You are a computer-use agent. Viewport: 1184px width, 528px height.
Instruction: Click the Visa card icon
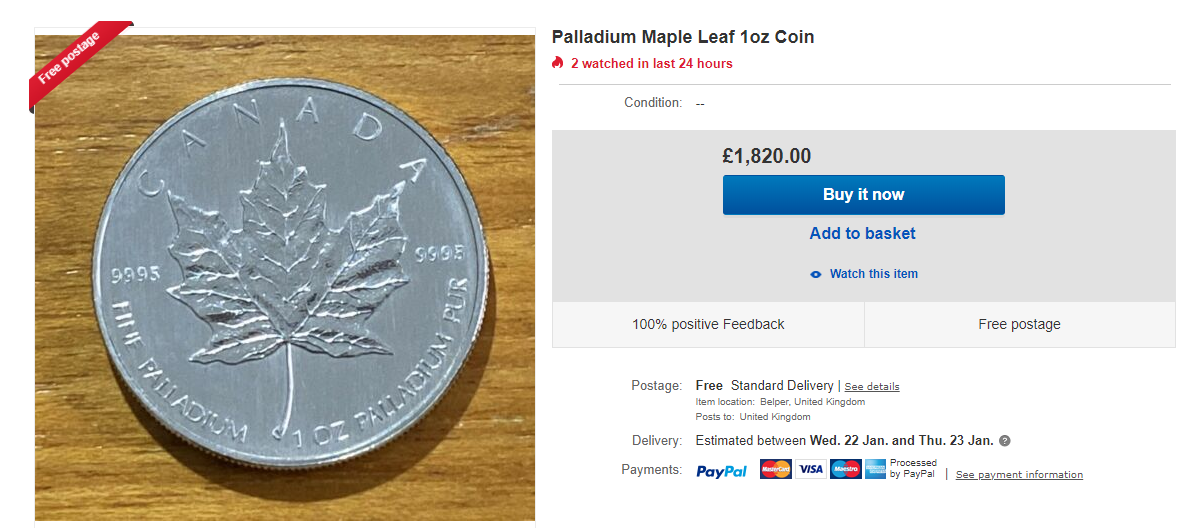tap(811, 469)
